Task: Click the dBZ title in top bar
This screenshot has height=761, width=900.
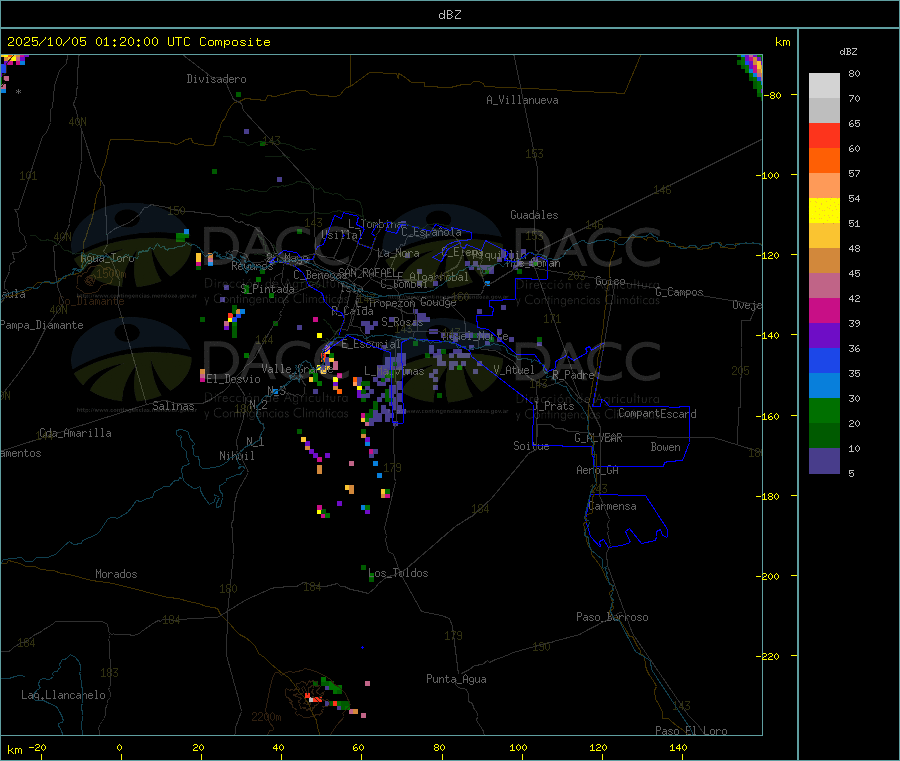Action: [449, 15]
